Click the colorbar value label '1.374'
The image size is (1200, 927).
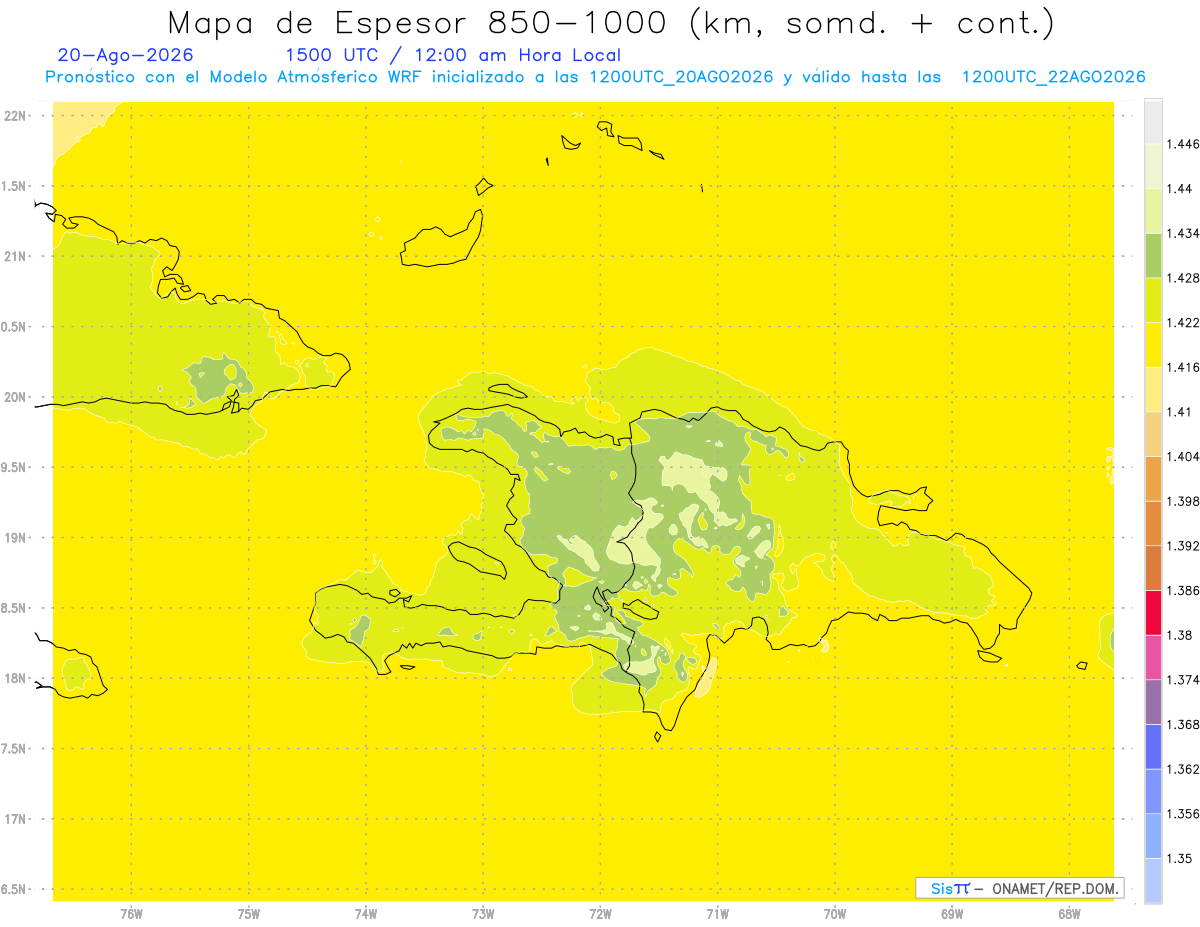[x=1183, y=680]
